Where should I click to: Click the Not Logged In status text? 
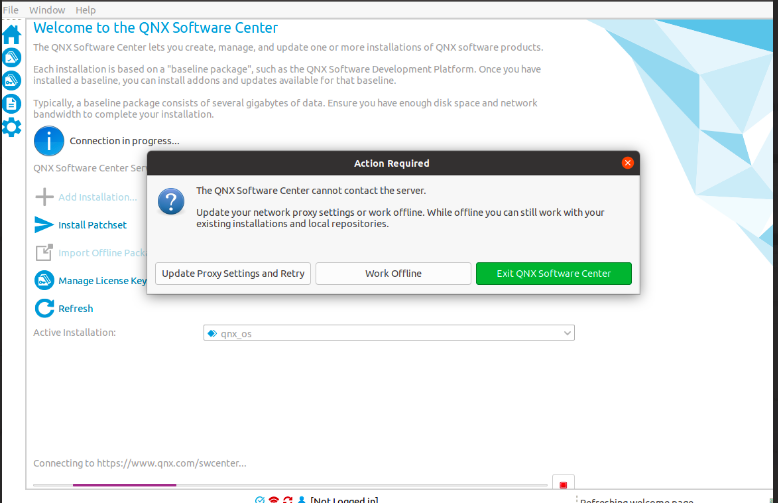344,499
